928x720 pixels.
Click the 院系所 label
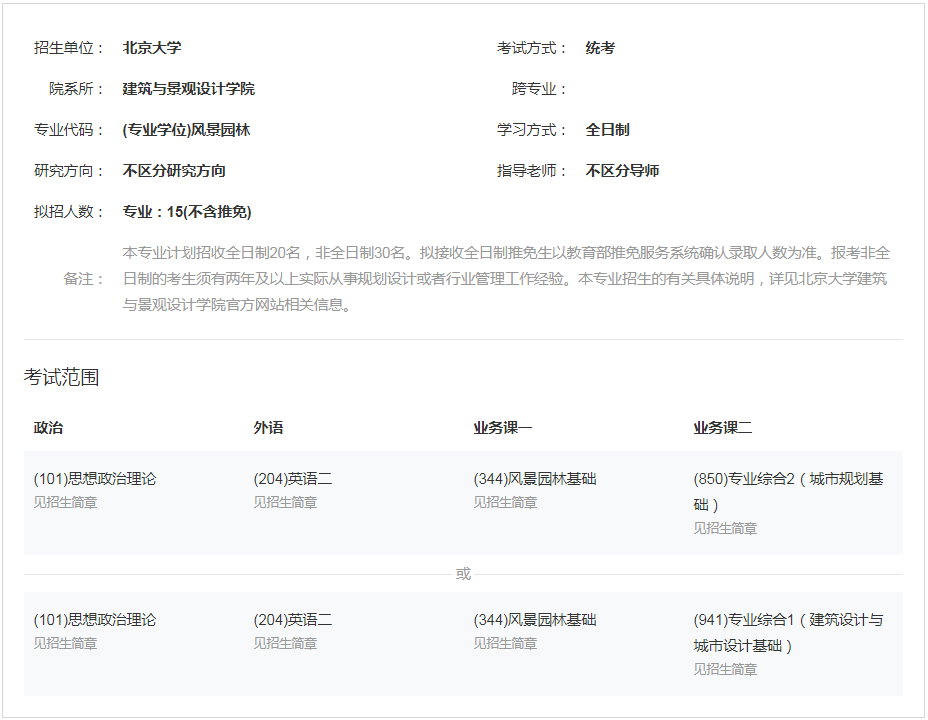click(x=76, y=89)
